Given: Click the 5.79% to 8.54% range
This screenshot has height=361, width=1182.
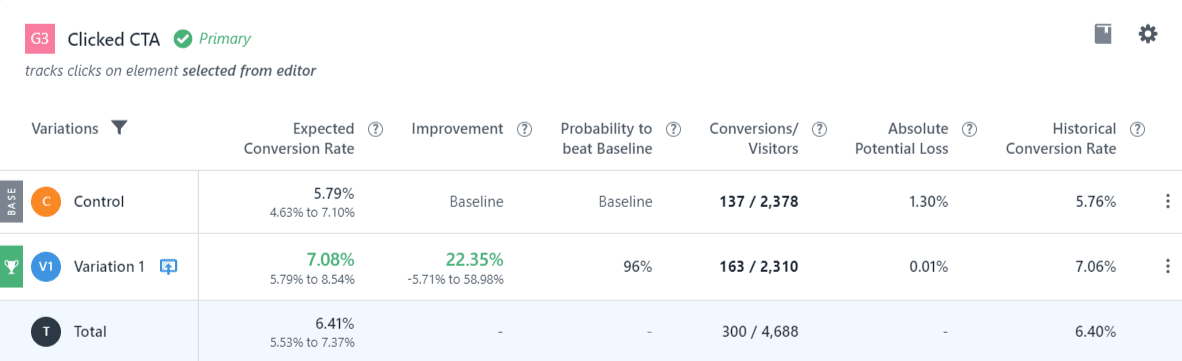Looking at the screenshot, I should [x=312, y=280].
